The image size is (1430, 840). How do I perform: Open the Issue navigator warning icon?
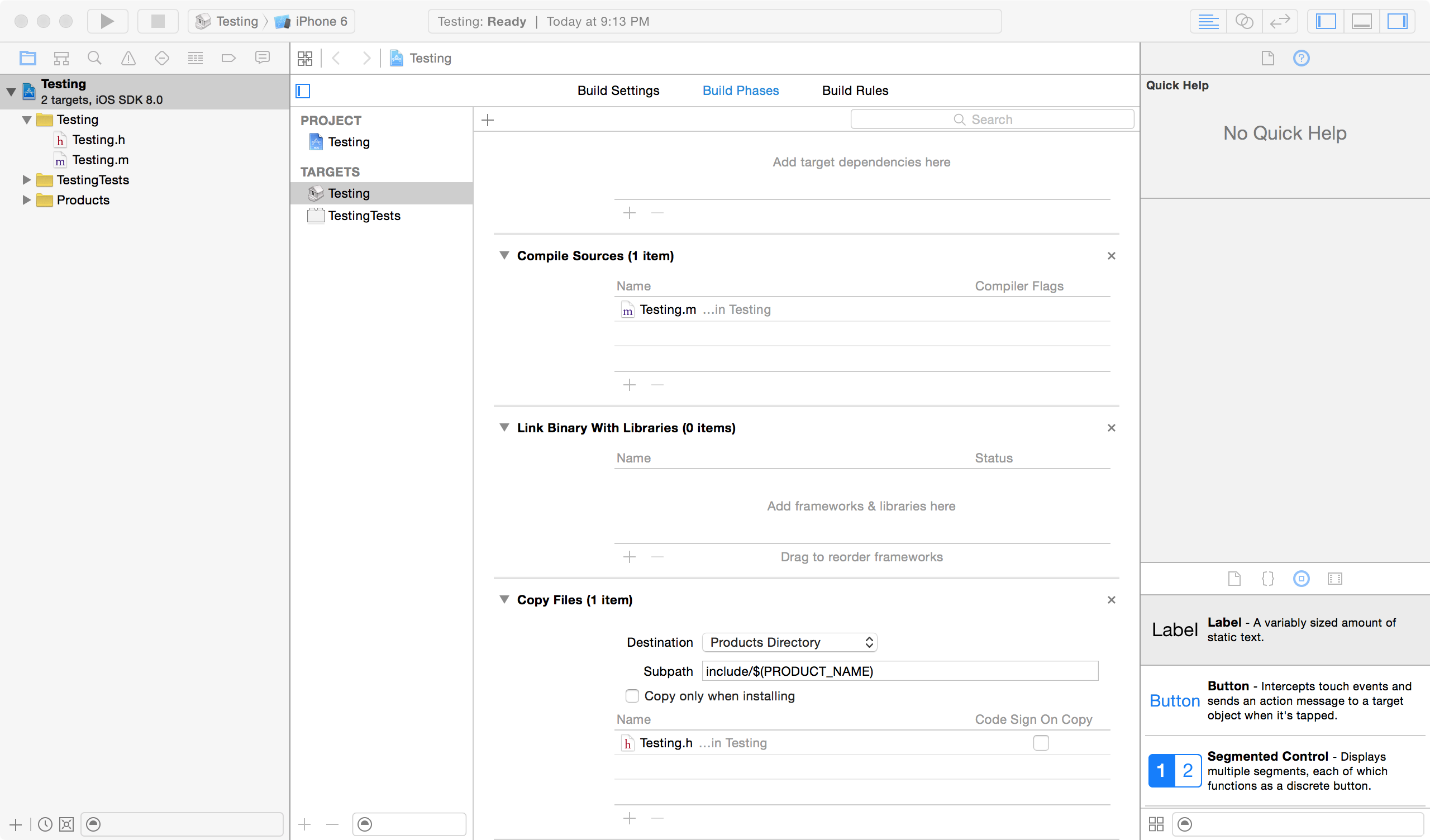coord(128,58)
